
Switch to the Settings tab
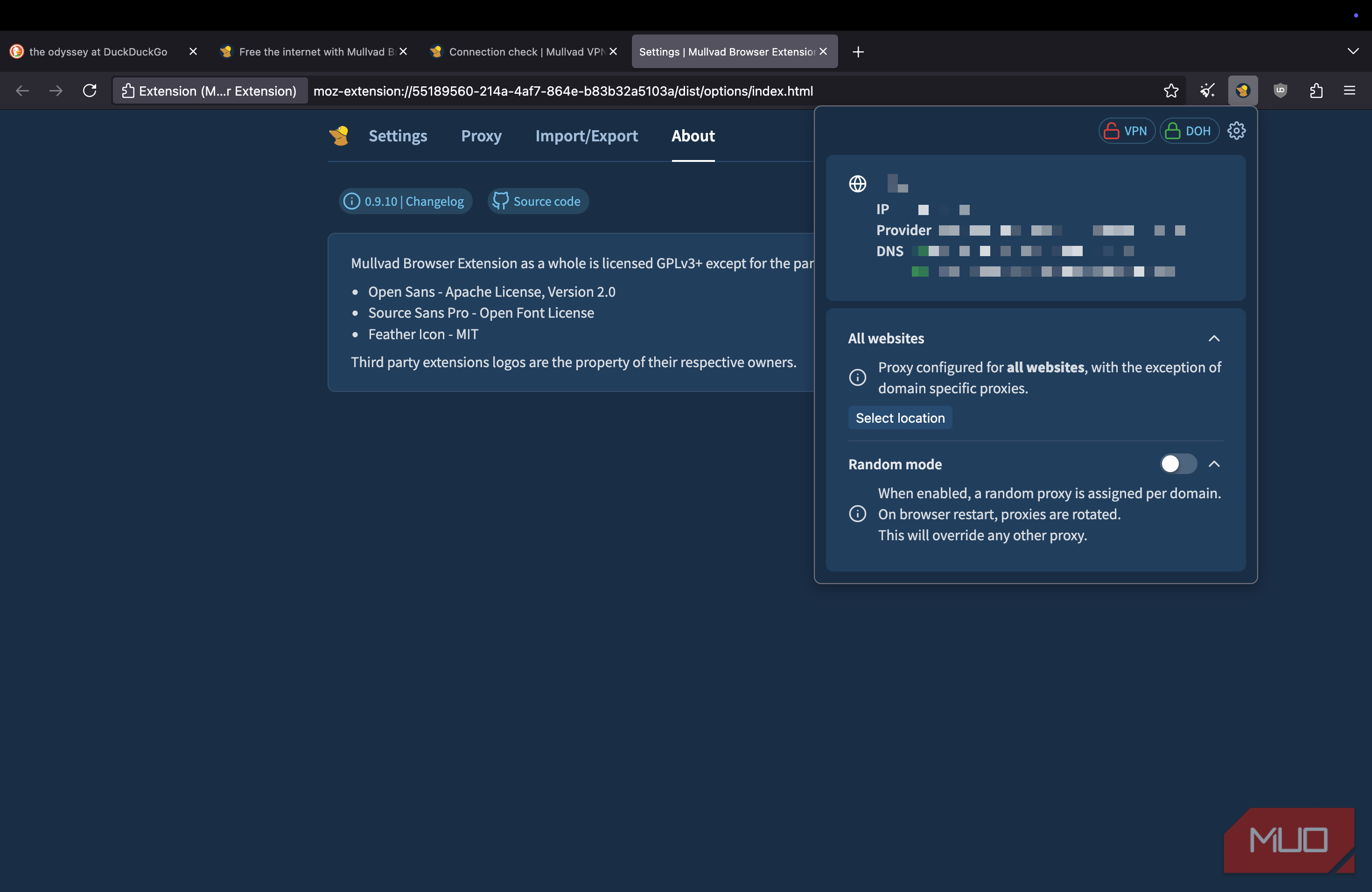point(398,136)
